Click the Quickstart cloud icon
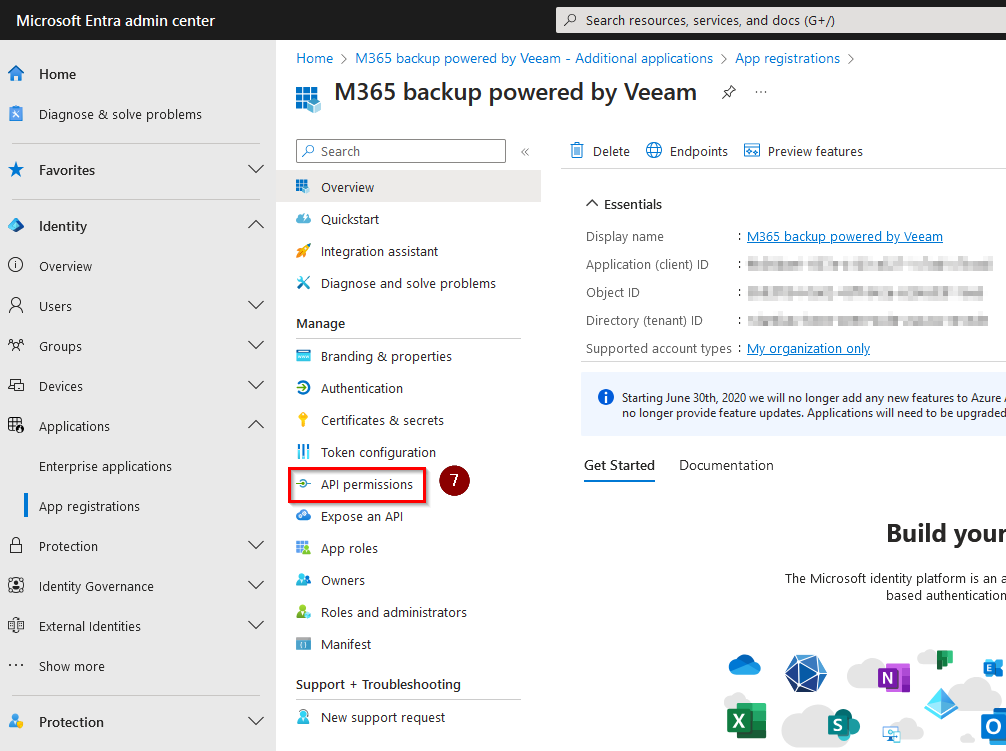Image resolution: width=1006 pixels, height=751 pixels. [303, 219]
